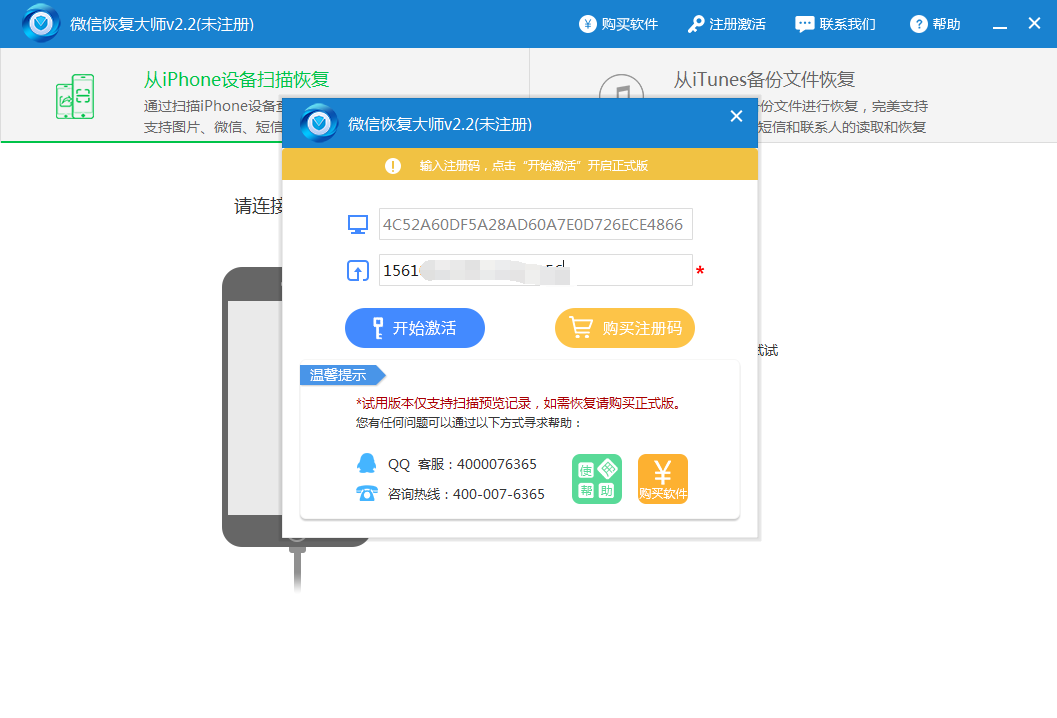1057x718 pixels.
Task: Click the green phone scan icon
Action: [75, 96]
